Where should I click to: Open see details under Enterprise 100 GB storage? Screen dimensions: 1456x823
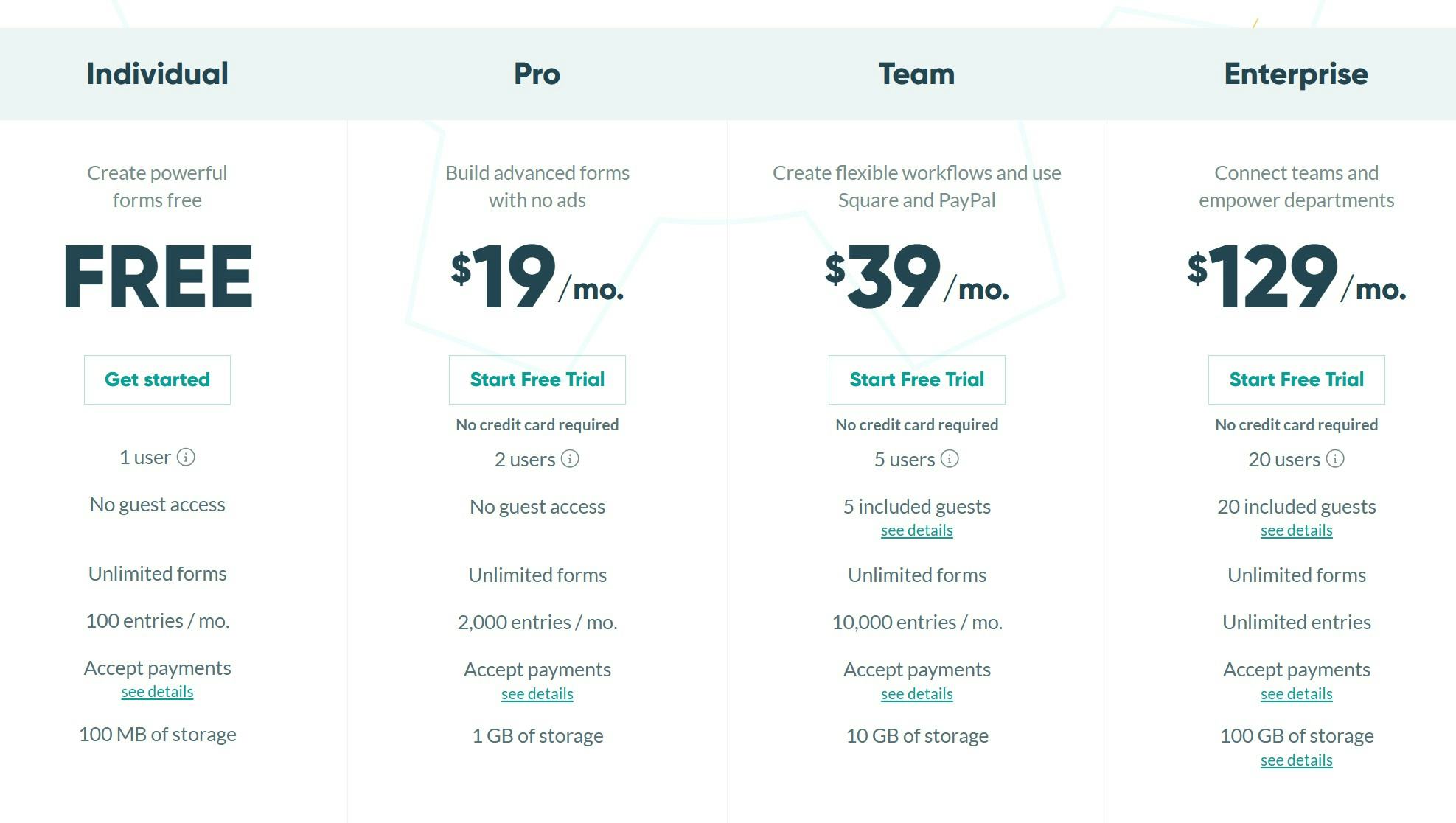pos(1296,760)
